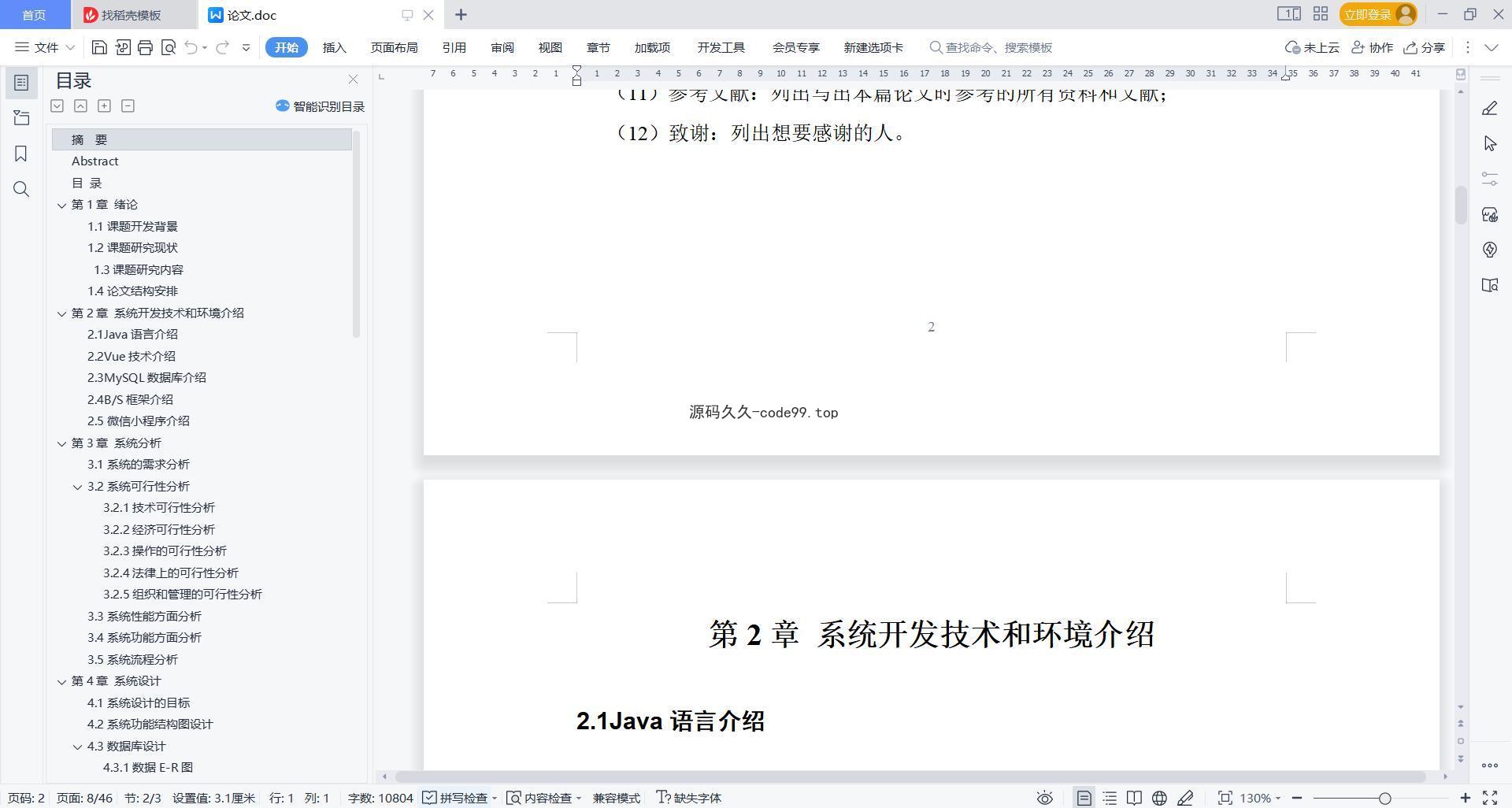Viewport: 1512px width, 808px height.
Task: Switch to outline view icon in status bar
Action: tap(1110, 798)
